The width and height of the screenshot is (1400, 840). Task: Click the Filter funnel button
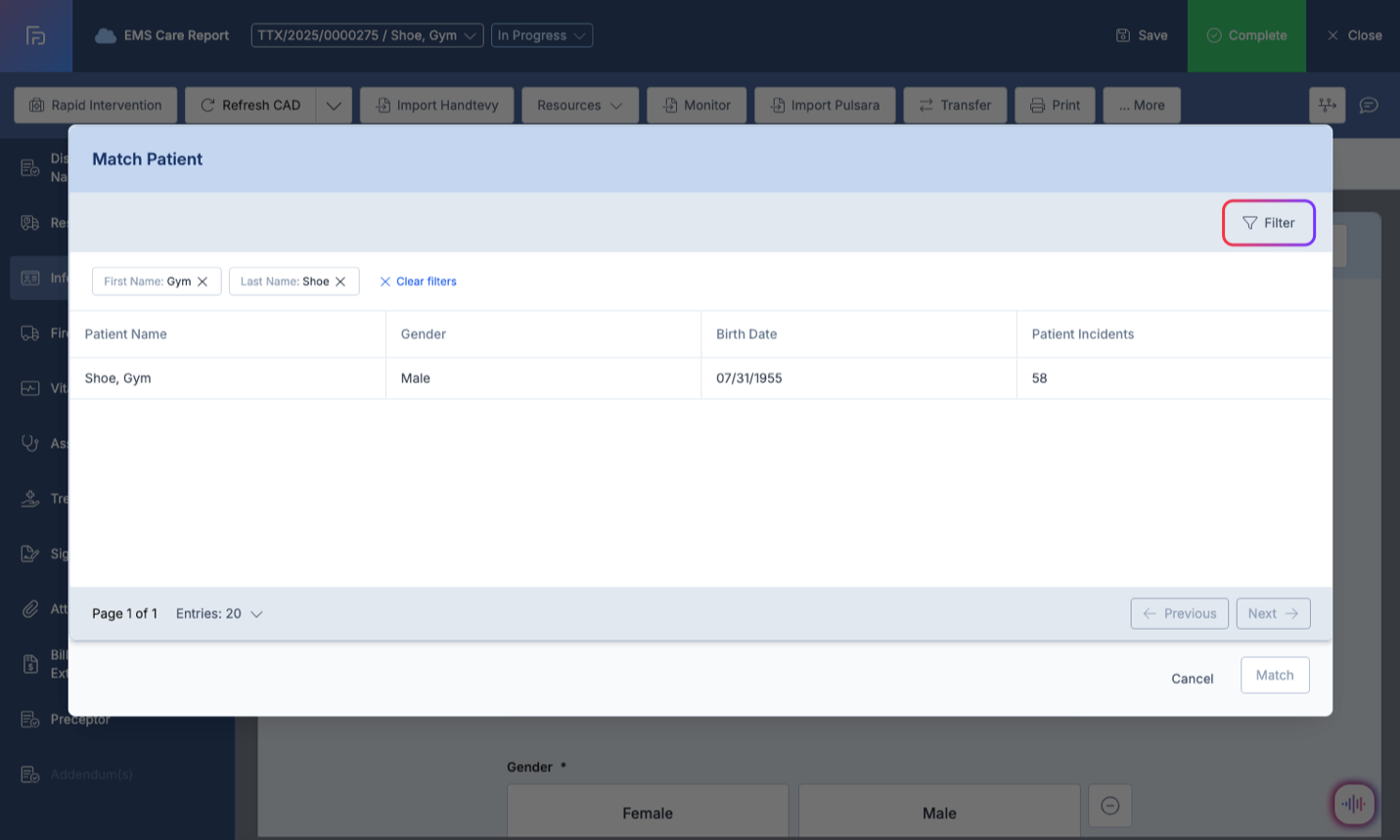(x=1268, y=223)
